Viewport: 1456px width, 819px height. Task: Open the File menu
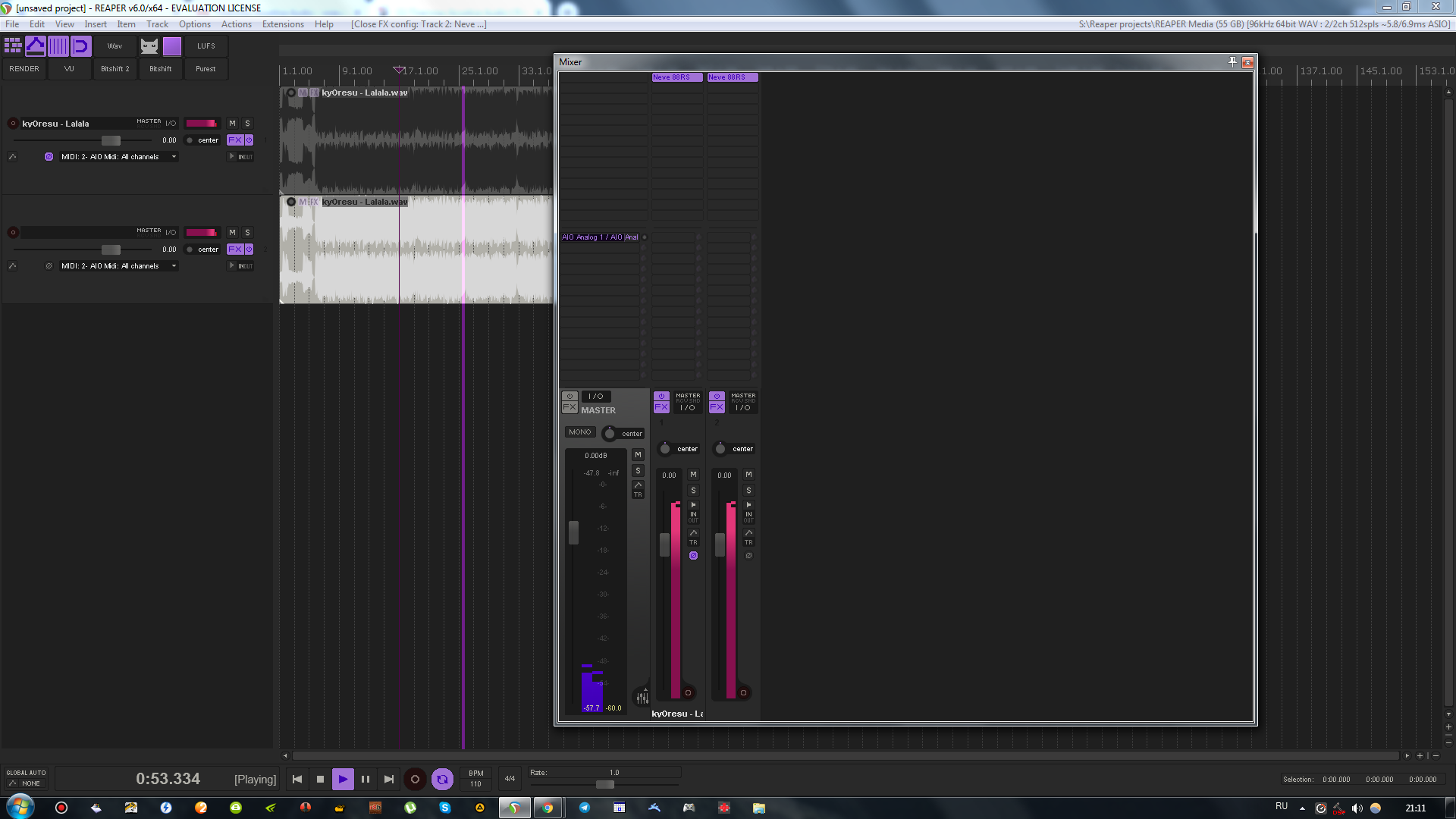click(x=12, y=24)
